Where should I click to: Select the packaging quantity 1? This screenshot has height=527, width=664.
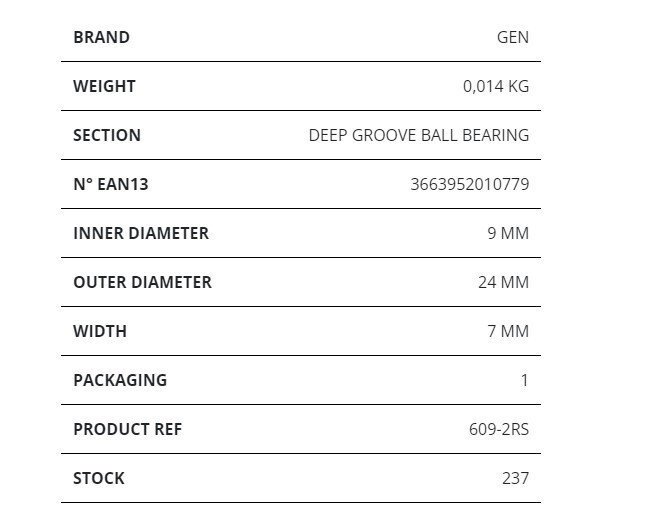pos(525,380)
